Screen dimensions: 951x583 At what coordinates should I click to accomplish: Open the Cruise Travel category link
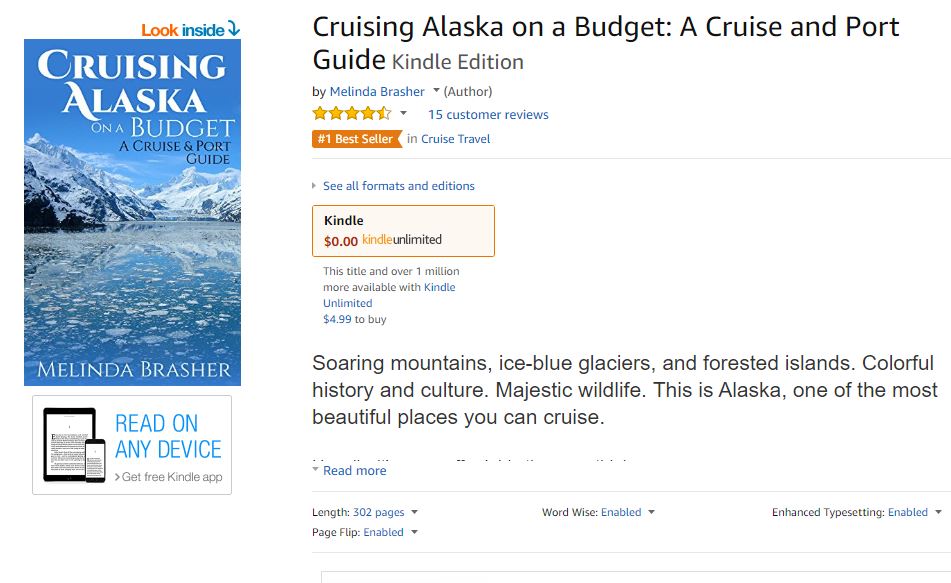point(456,139)
